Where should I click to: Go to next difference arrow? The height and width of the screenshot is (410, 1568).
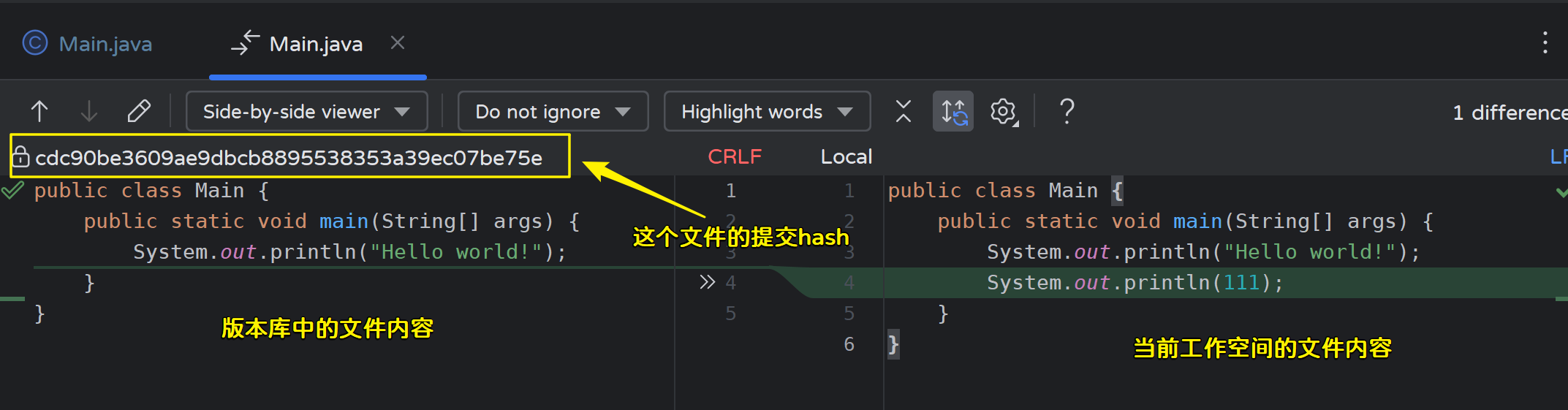point(89,111)
